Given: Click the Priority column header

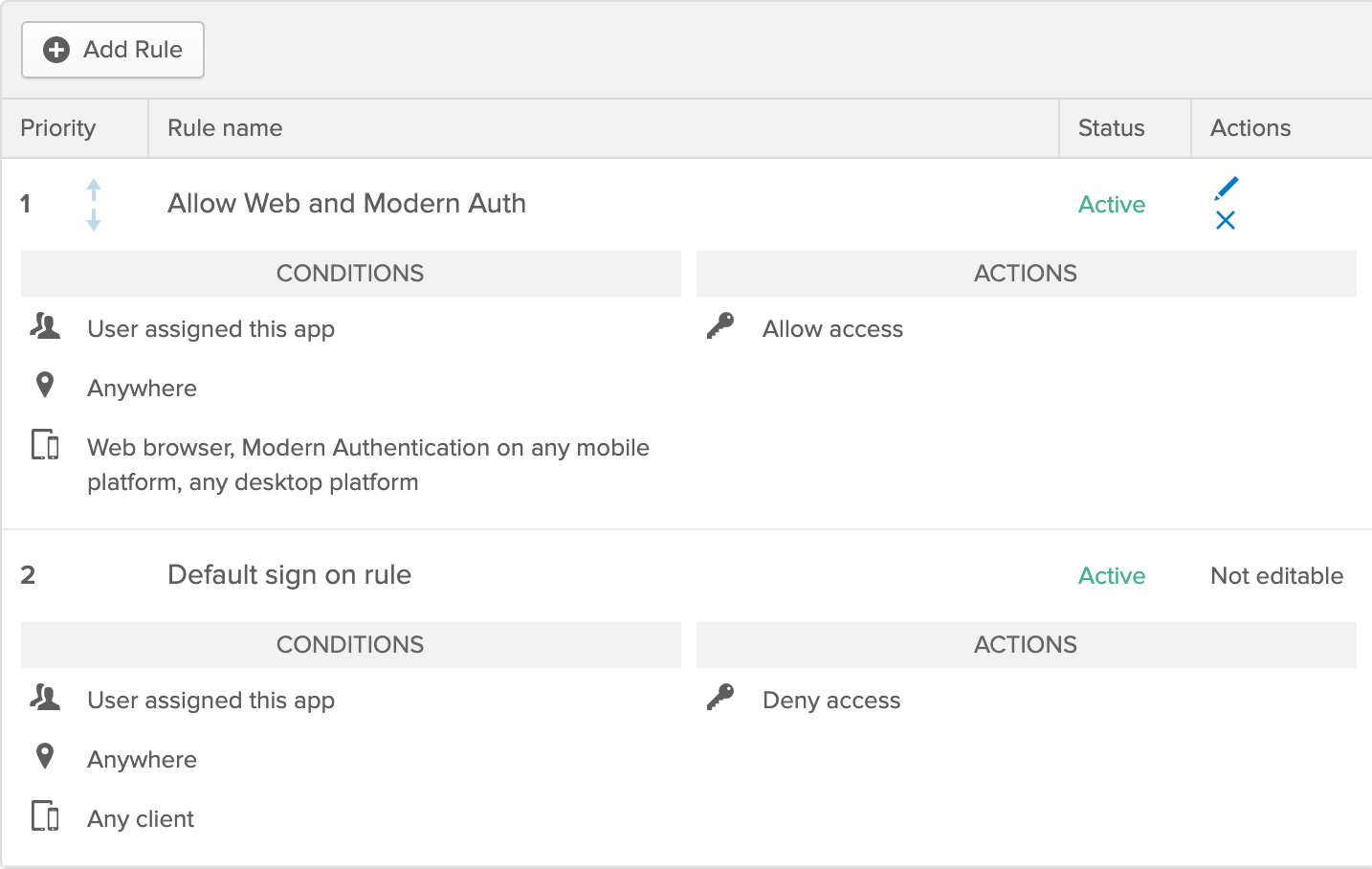Looking at the screenshot, I should pos(58,128).
